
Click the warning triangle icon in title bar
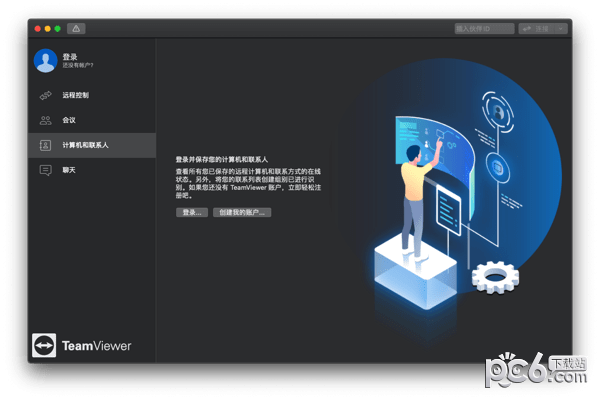pyautogui.click(x=76, y=29)
